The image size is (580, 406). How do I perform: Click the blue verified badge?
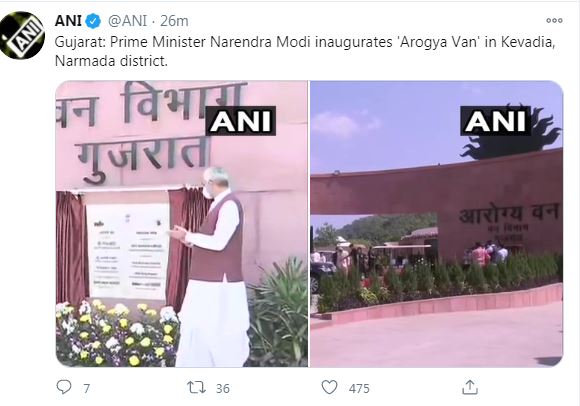93,21
